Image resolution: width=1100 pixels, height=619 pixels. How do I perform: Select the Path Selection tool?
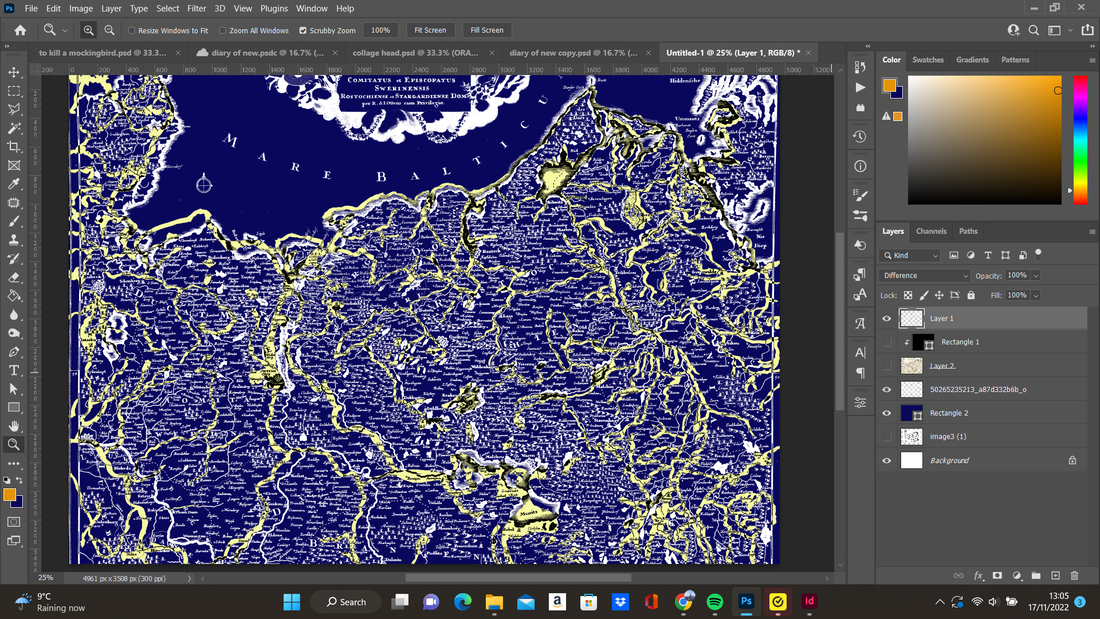14,389
